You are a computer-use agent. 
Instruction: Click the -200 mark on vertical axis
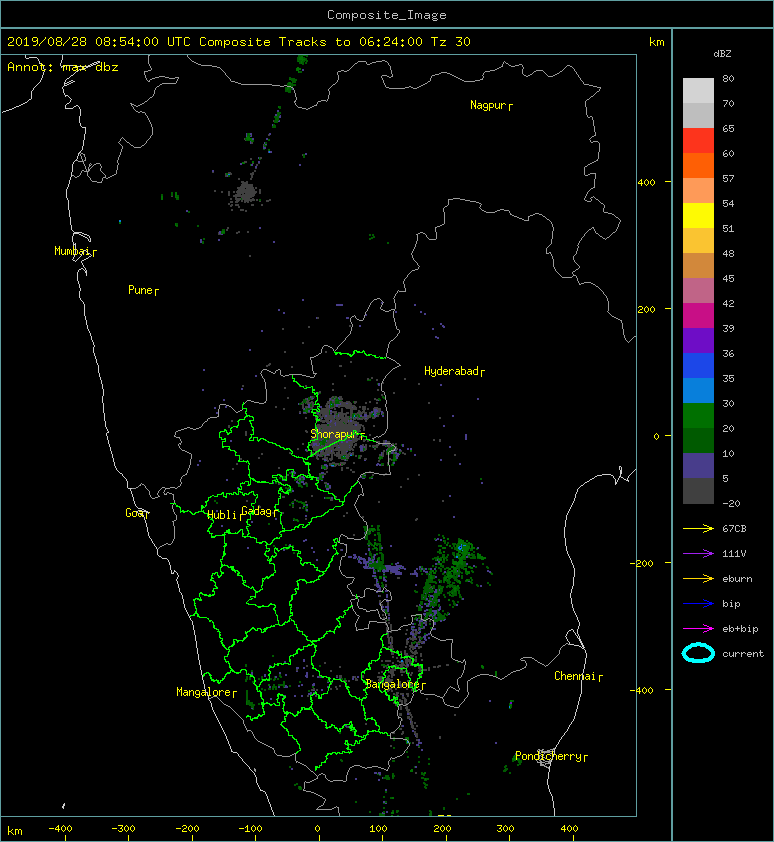643,563
